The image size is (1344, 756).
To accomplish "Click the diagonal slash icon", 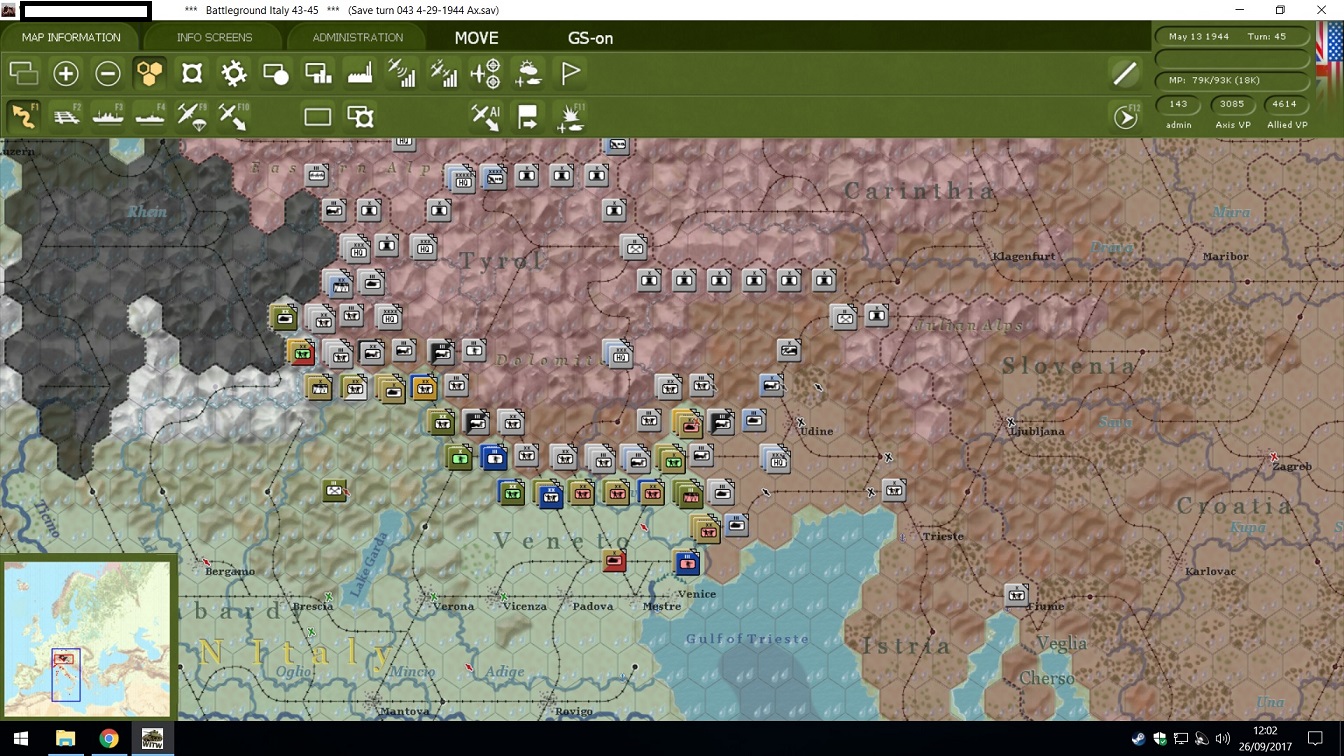I will [x=1125, y=73].
